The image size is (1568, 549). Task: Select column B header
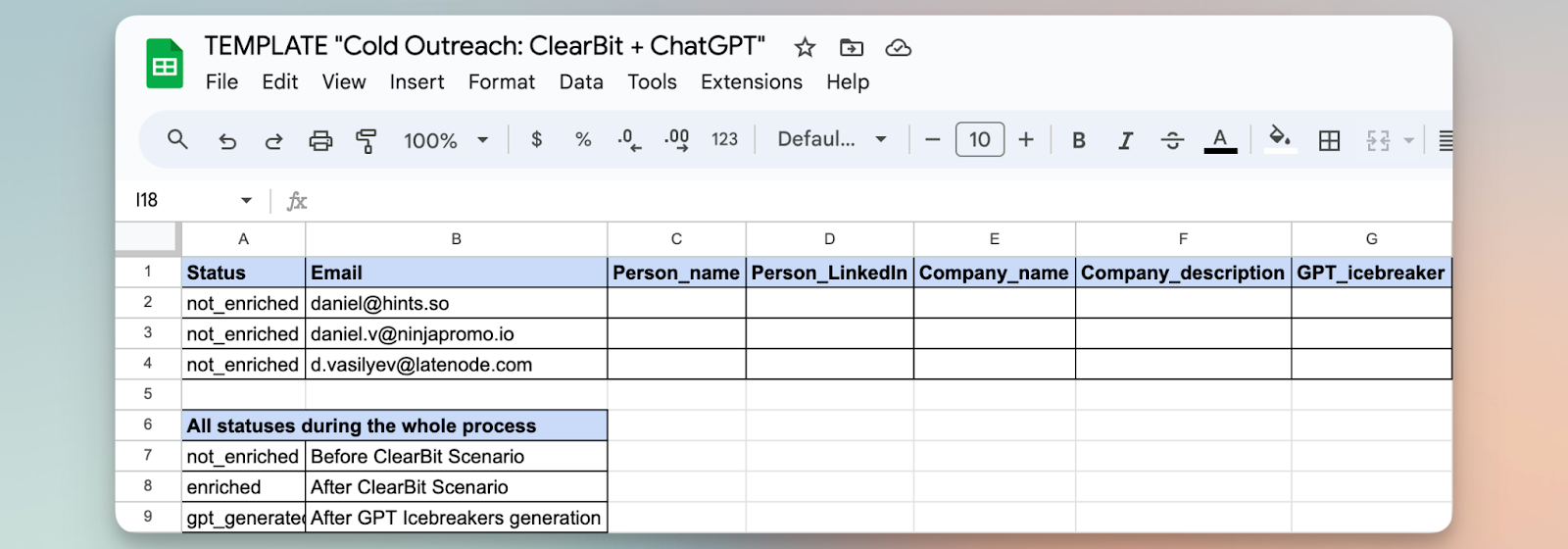click(x=456, y=239)
